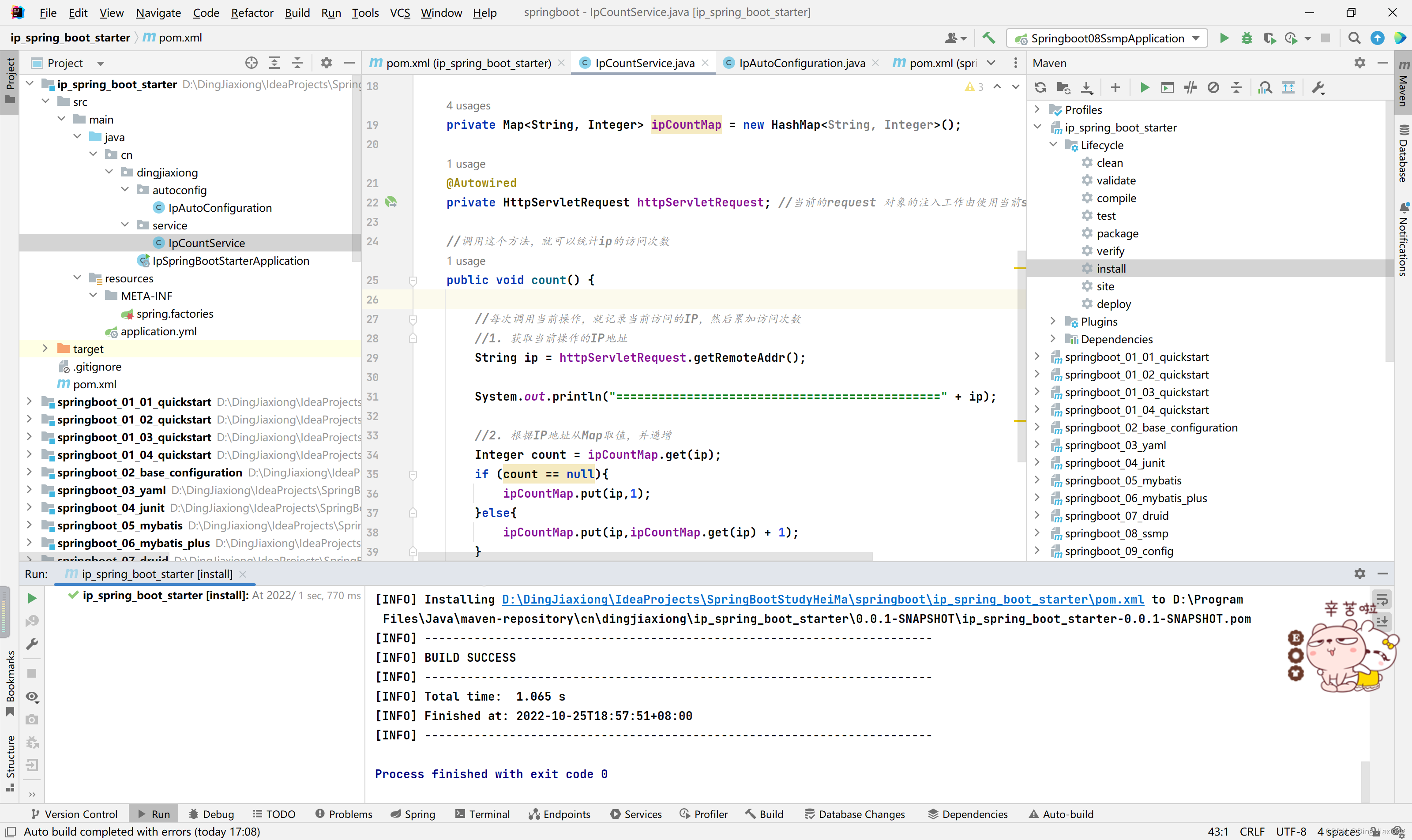Select application.yml in resources

pos(158,331)
